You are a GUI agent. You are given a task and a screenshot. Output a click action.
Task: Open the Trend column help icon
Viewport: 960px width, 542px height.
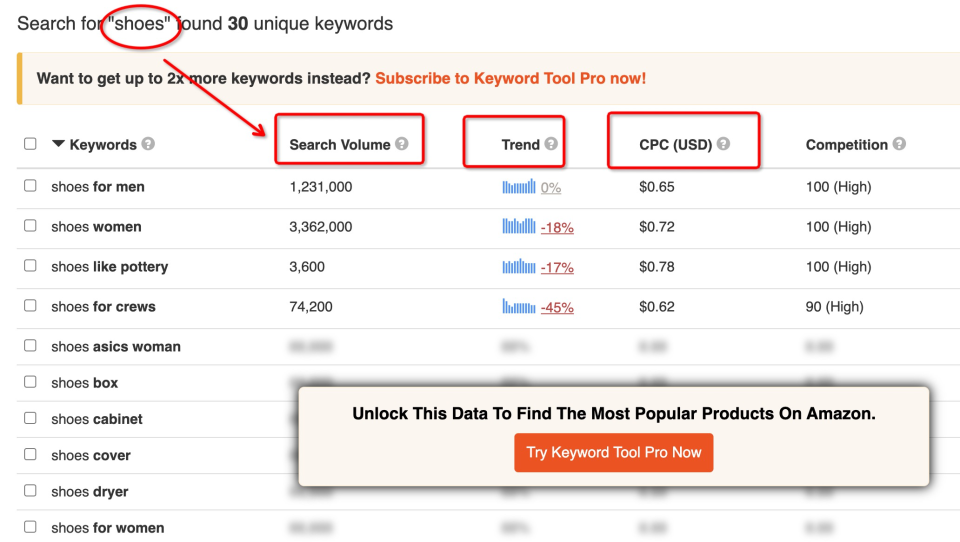point(551,144)
